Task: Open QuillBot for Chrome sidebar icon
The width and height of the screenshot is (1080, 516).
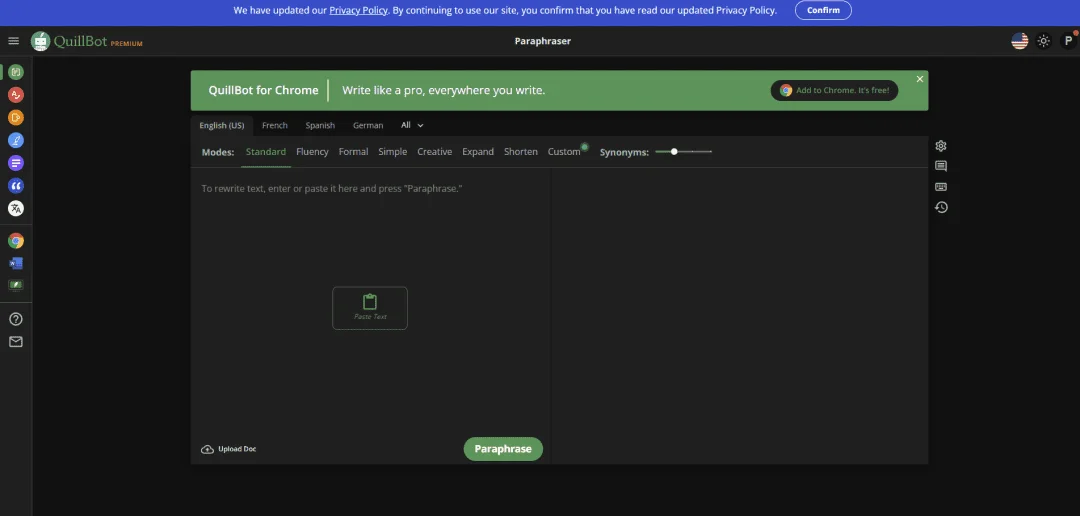Action: pyautogui.click(x=16, y=240)
